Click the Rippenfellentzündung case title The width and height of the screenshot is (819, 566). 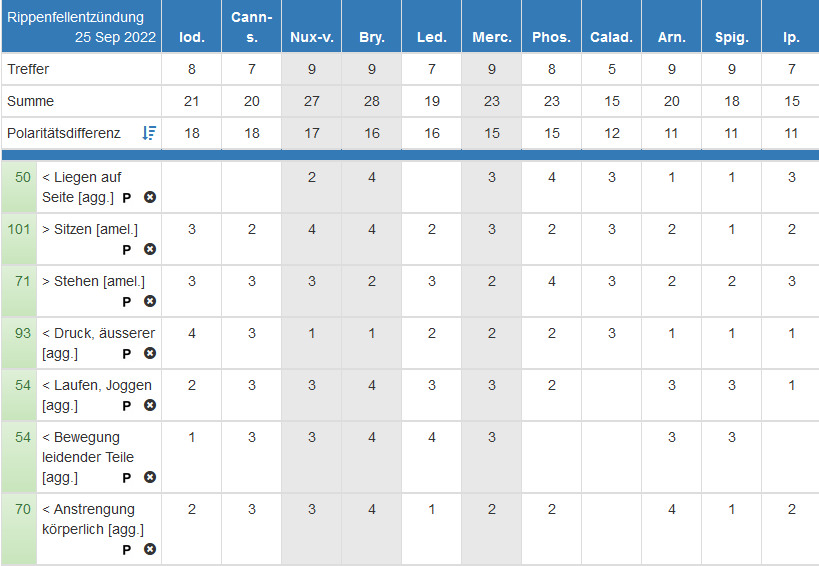pos(76,17)
